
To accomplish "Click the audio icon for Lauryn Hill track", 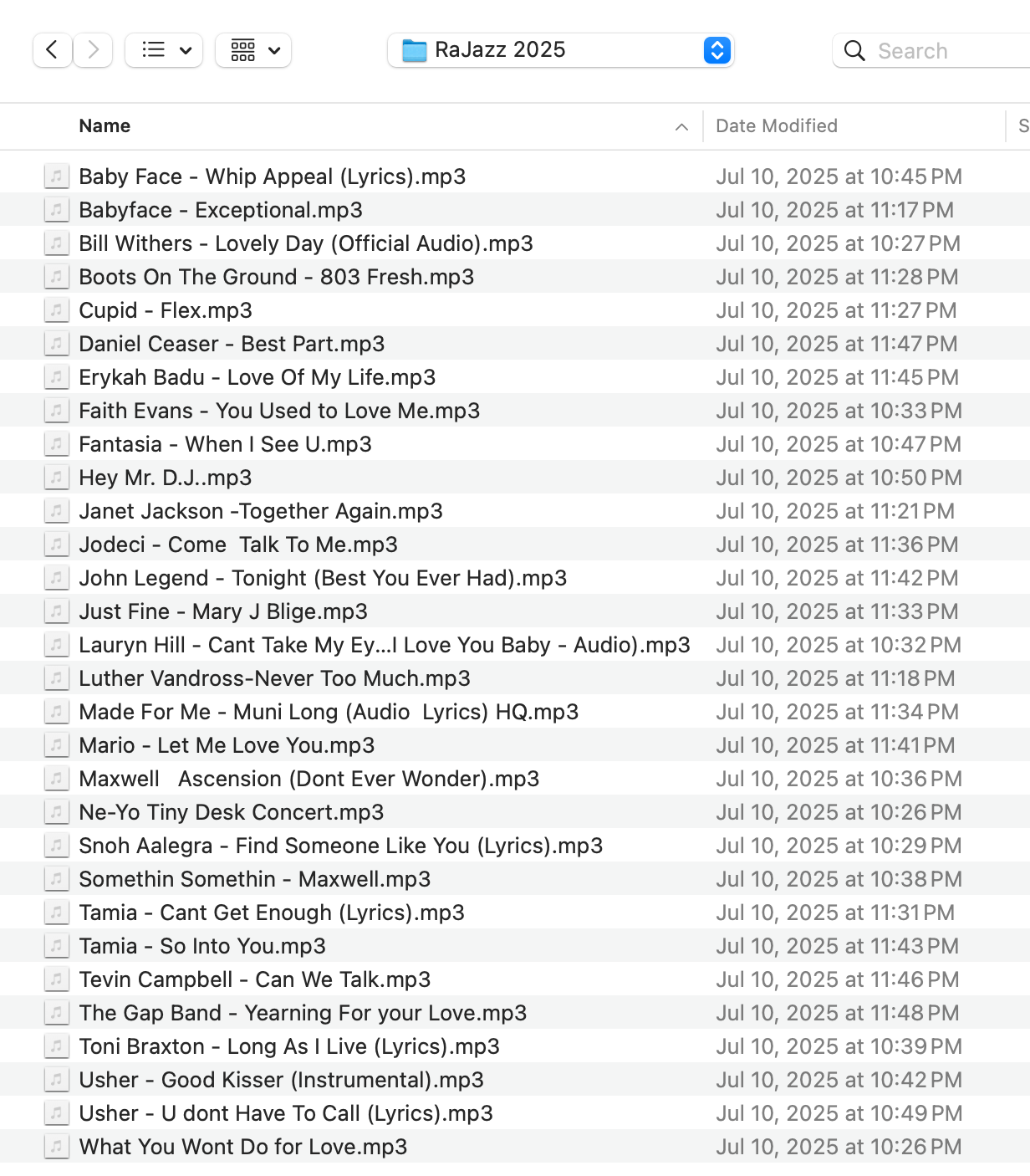I will tap(56, 645).
